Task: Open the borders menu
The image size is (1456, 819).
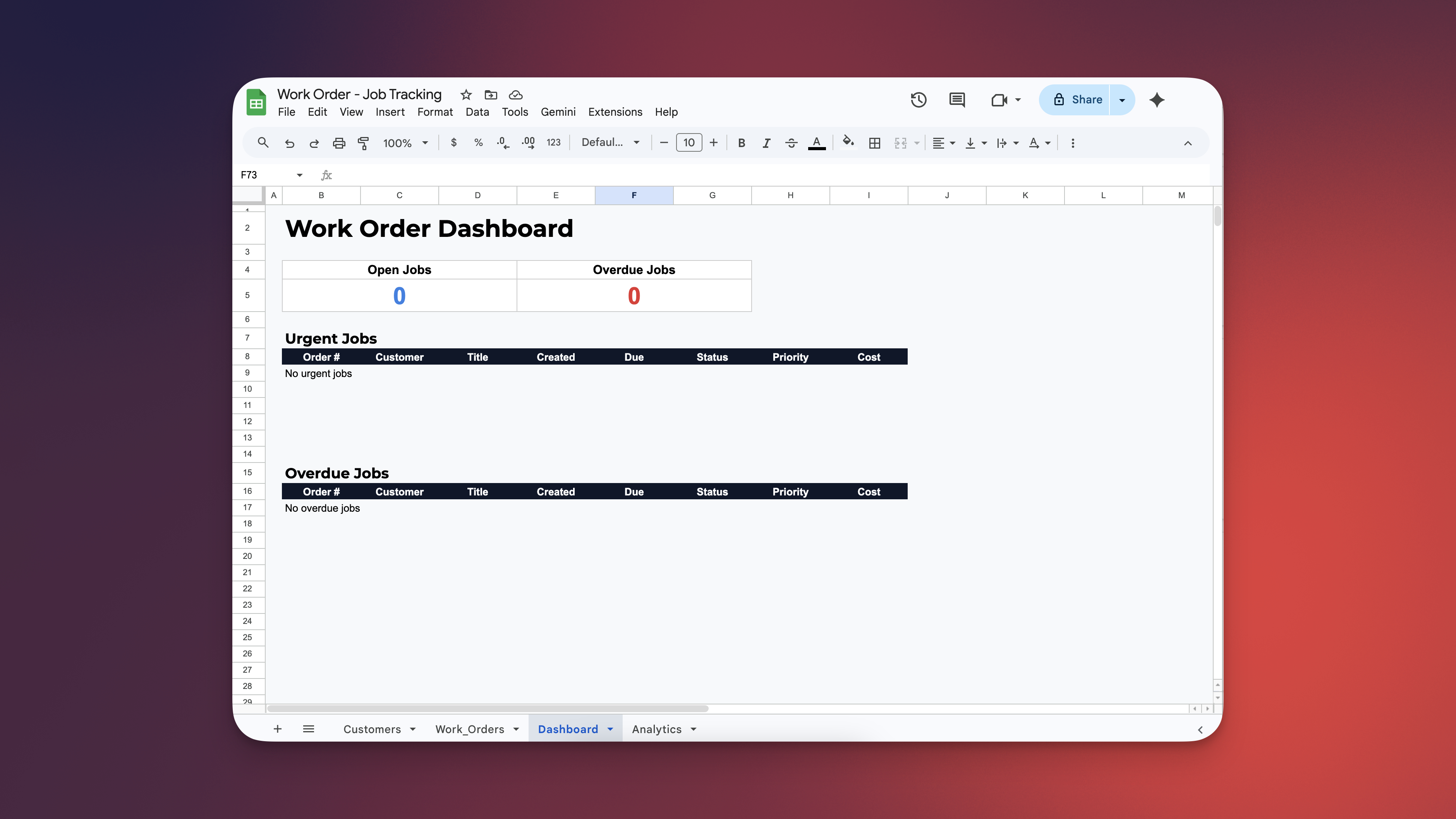Action: coord(874,143)
